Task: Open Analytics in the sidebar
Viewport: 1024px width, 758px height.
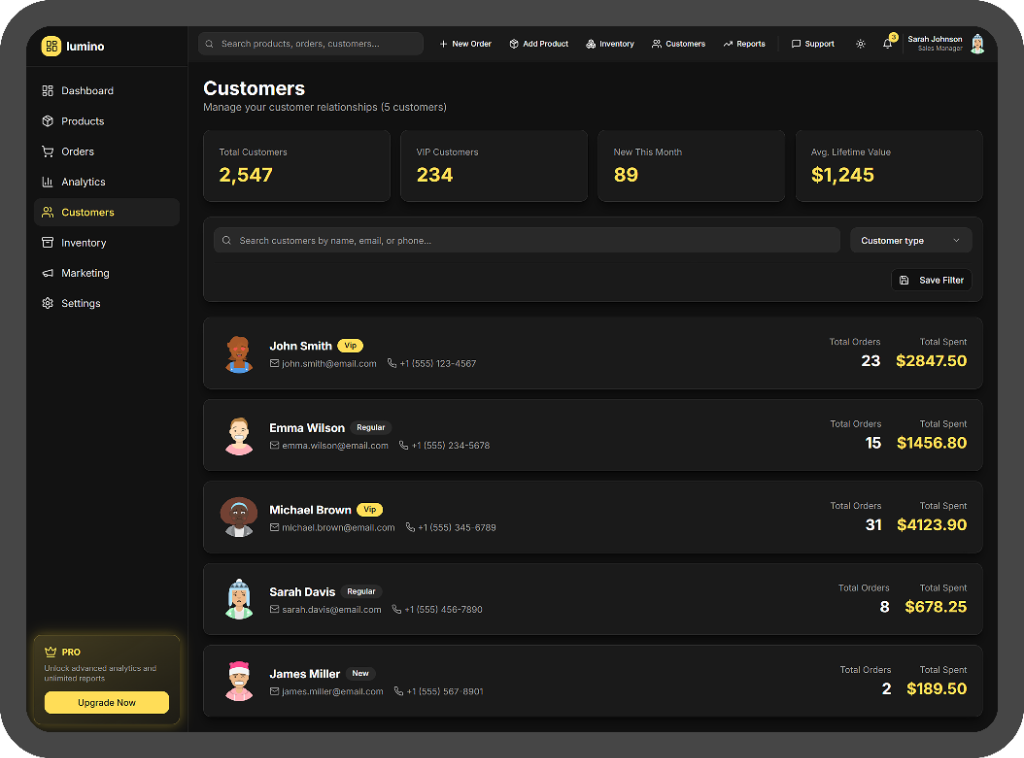Action: pyautogui.click(x=83, y=182)
